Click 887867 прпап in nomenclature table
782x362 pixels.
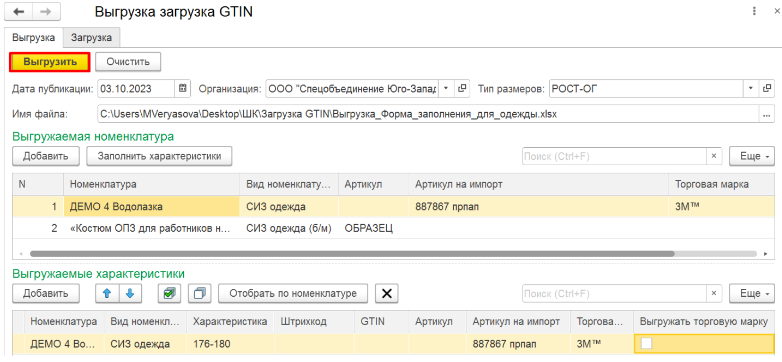[x=539, y=206]
